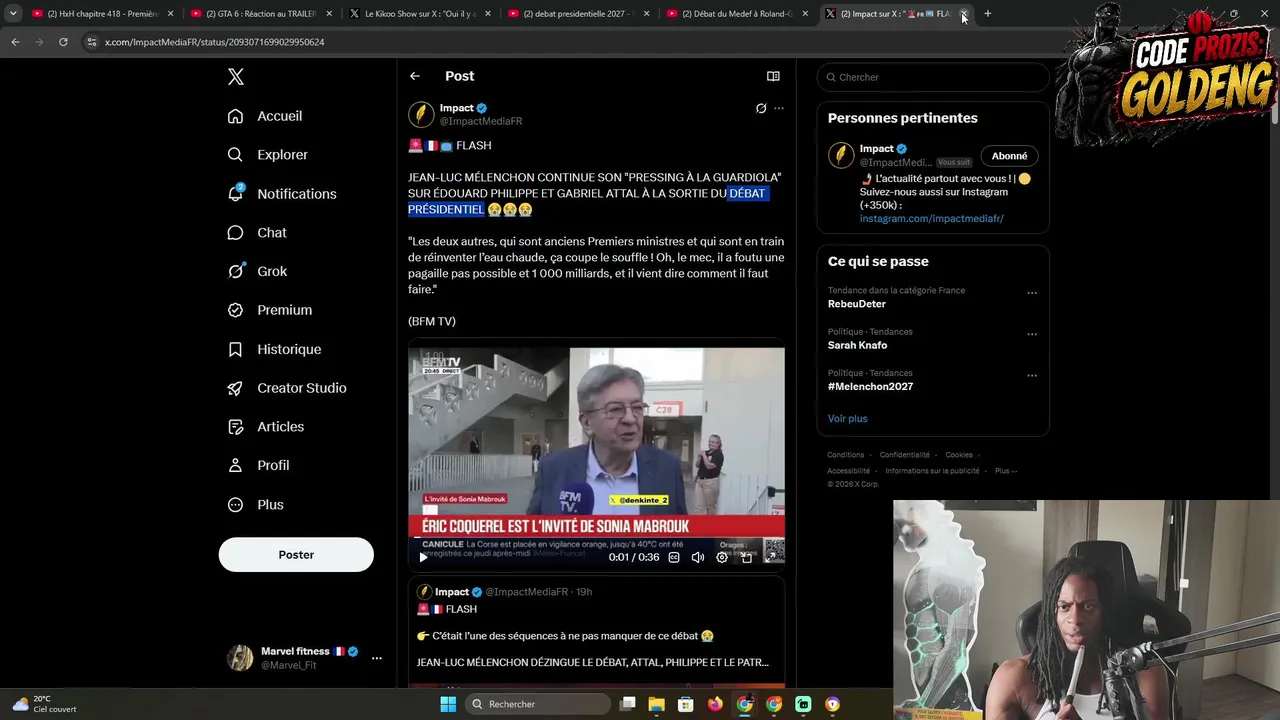Open the Marvel fitness account menu
This screenshot has height=720, width=1280.
click(x=304, y=658)
